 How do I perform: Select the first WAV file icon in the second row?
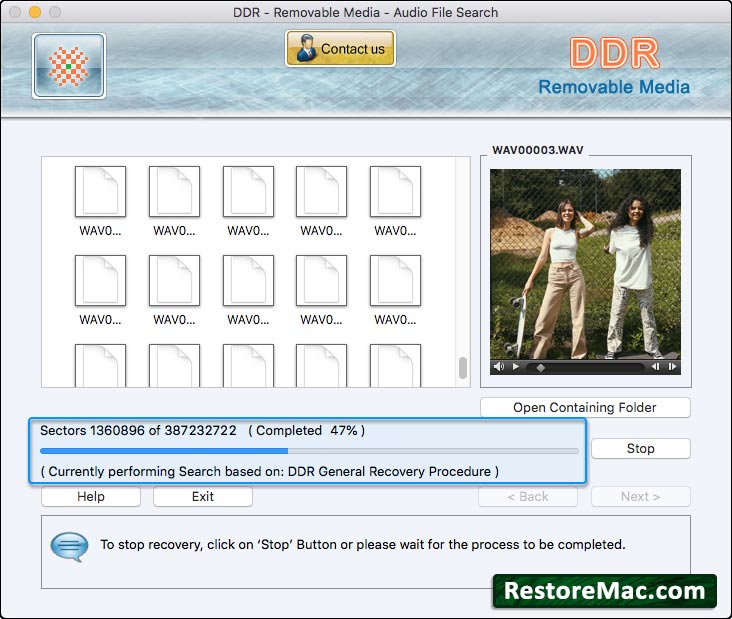click(x=100, y=281)
